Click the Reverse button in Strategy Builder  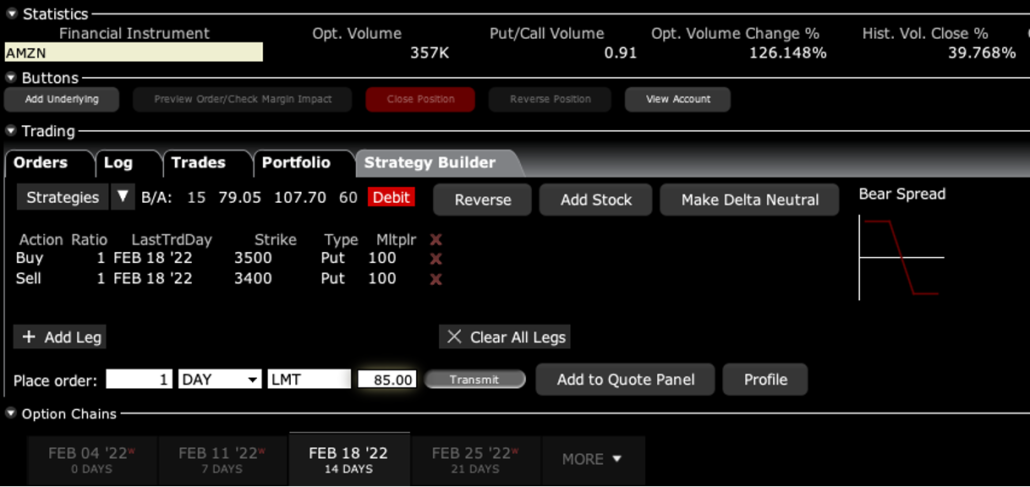point(482,200)
